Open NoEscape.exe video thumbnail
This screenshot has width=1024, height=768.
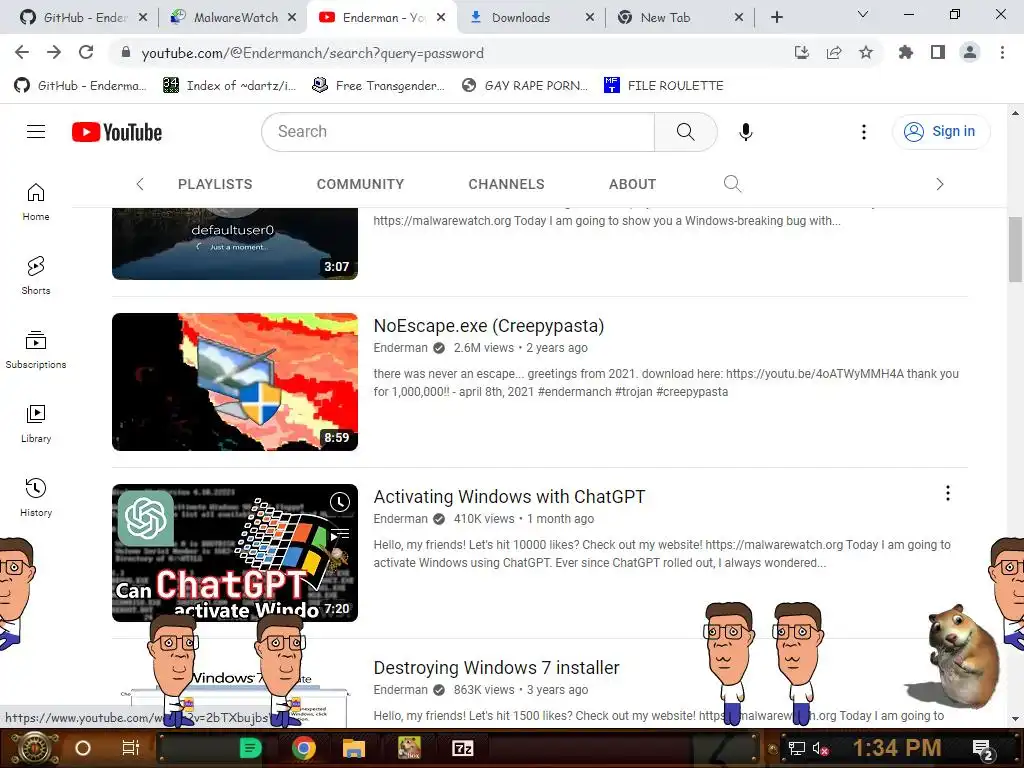tap(234, 382)
